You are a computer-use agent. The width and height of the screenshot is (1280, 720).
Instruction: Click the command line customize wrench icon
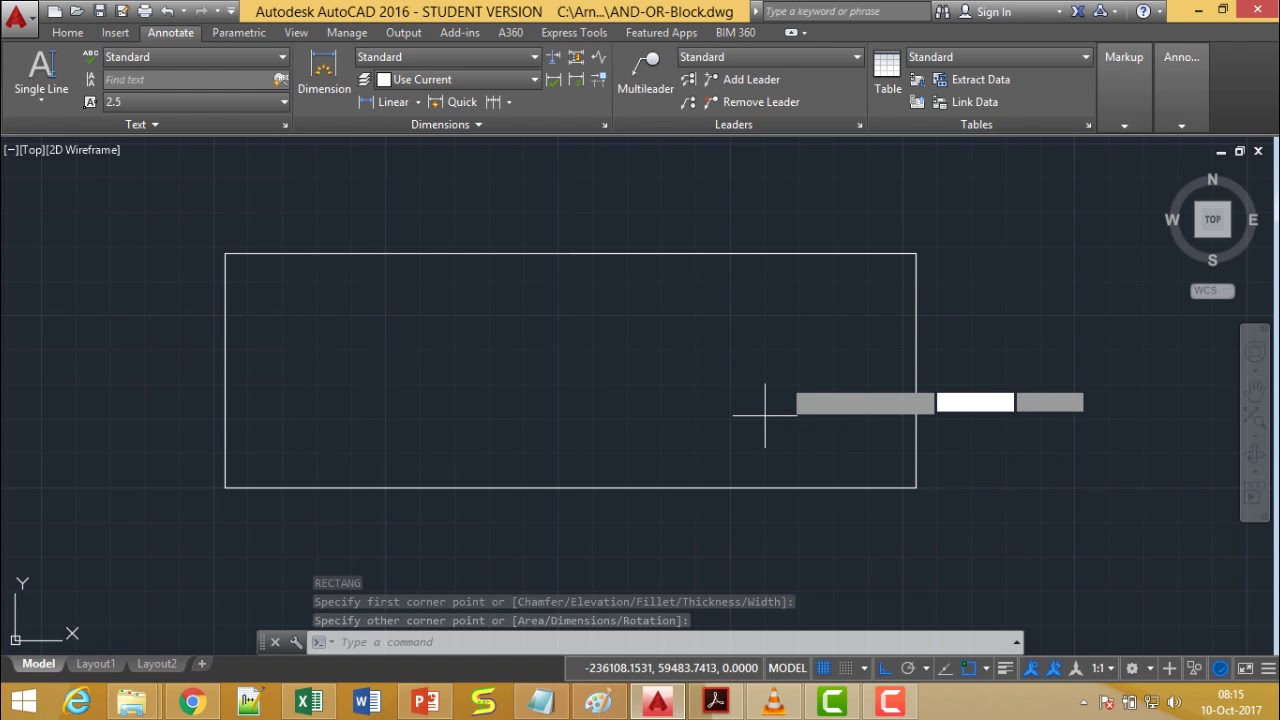point(296,642)
